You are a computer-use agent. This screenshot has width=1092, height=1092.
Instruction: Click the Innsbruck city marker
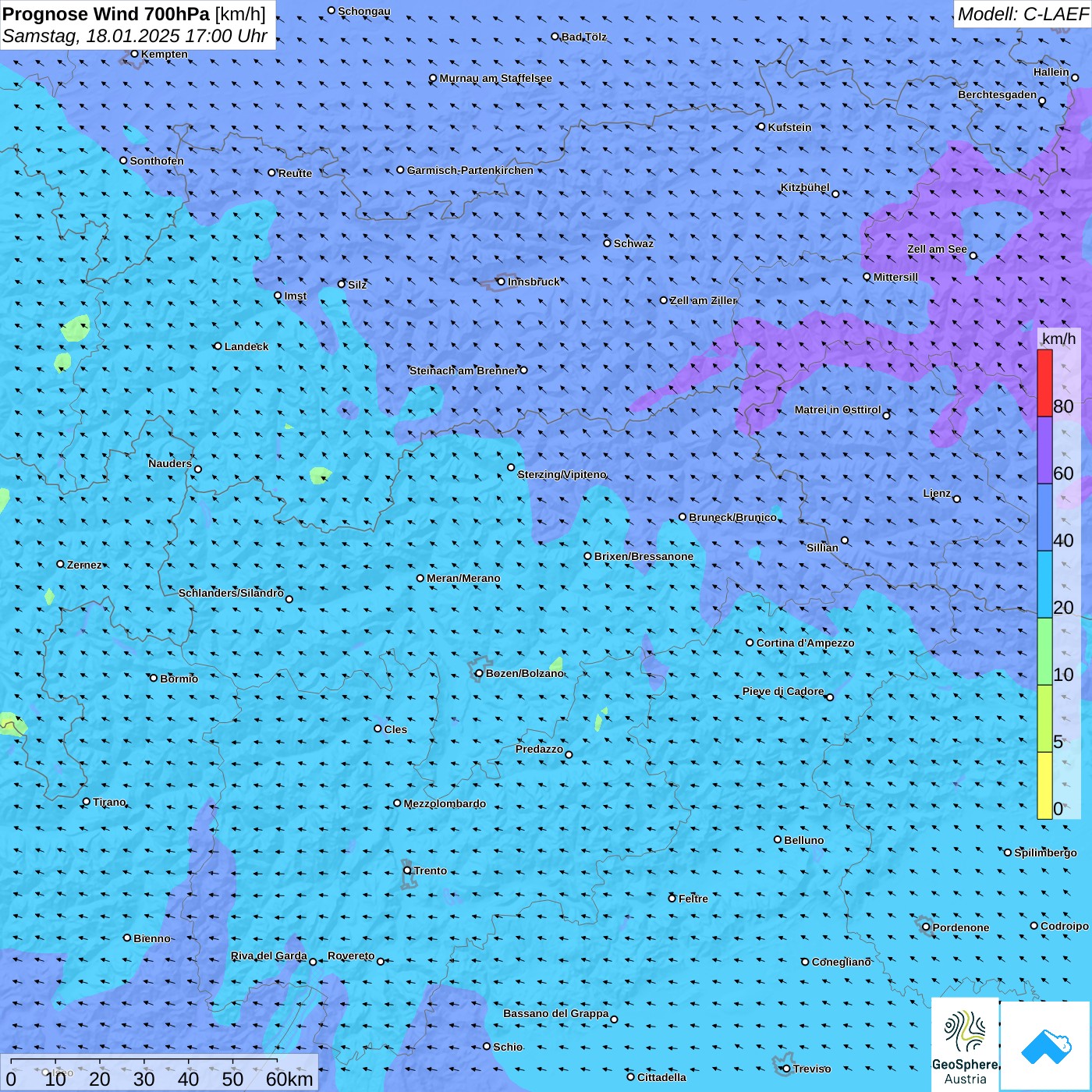click(x=501, y=282)
